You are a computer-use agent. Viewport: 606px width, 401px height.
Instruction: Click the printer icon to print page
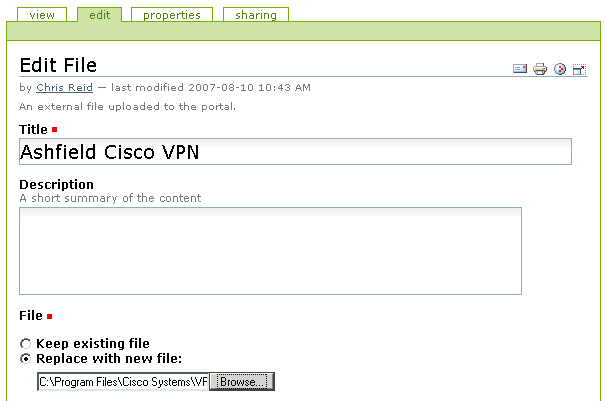tap(540, 69)
